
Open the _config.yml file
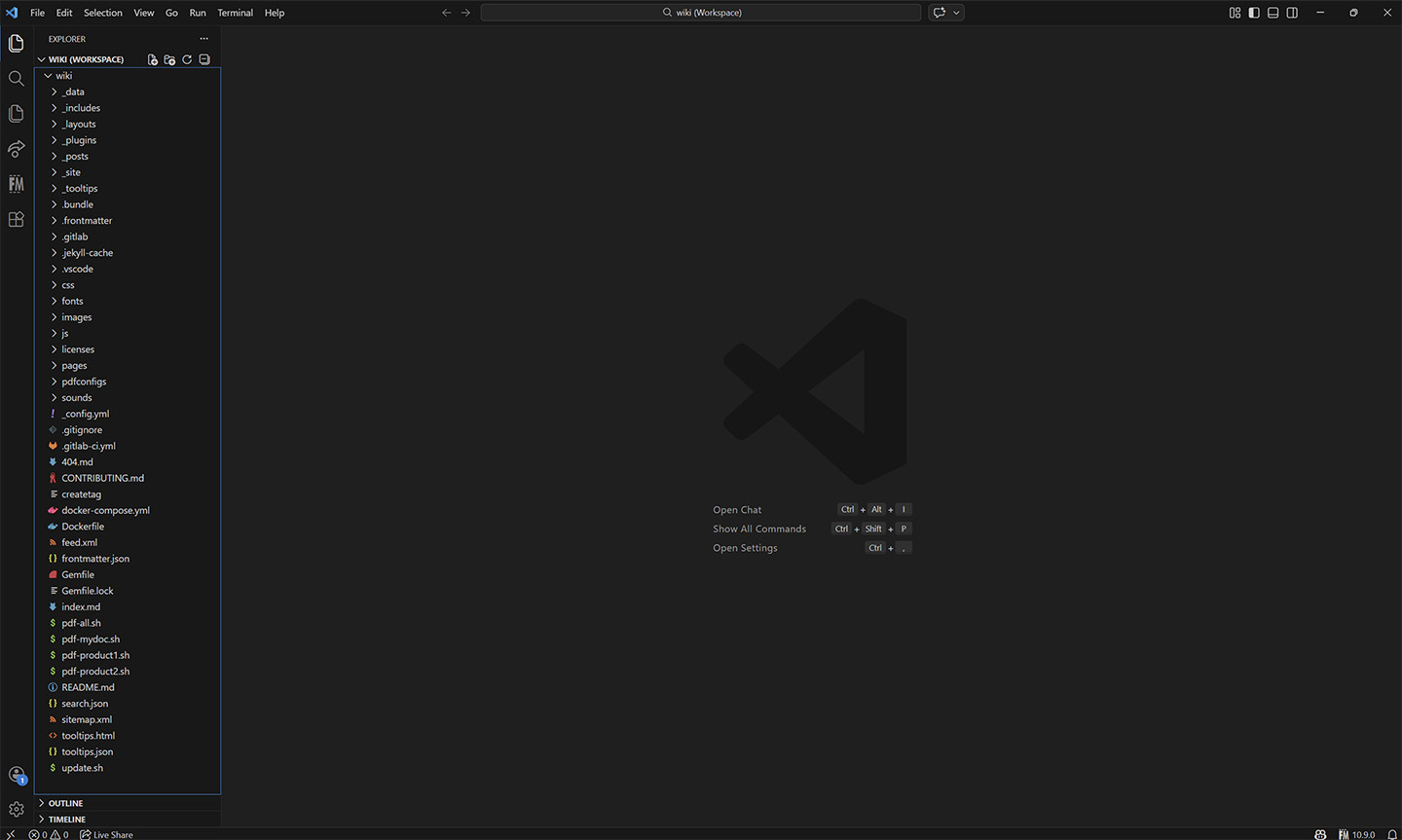coord(128,414)
